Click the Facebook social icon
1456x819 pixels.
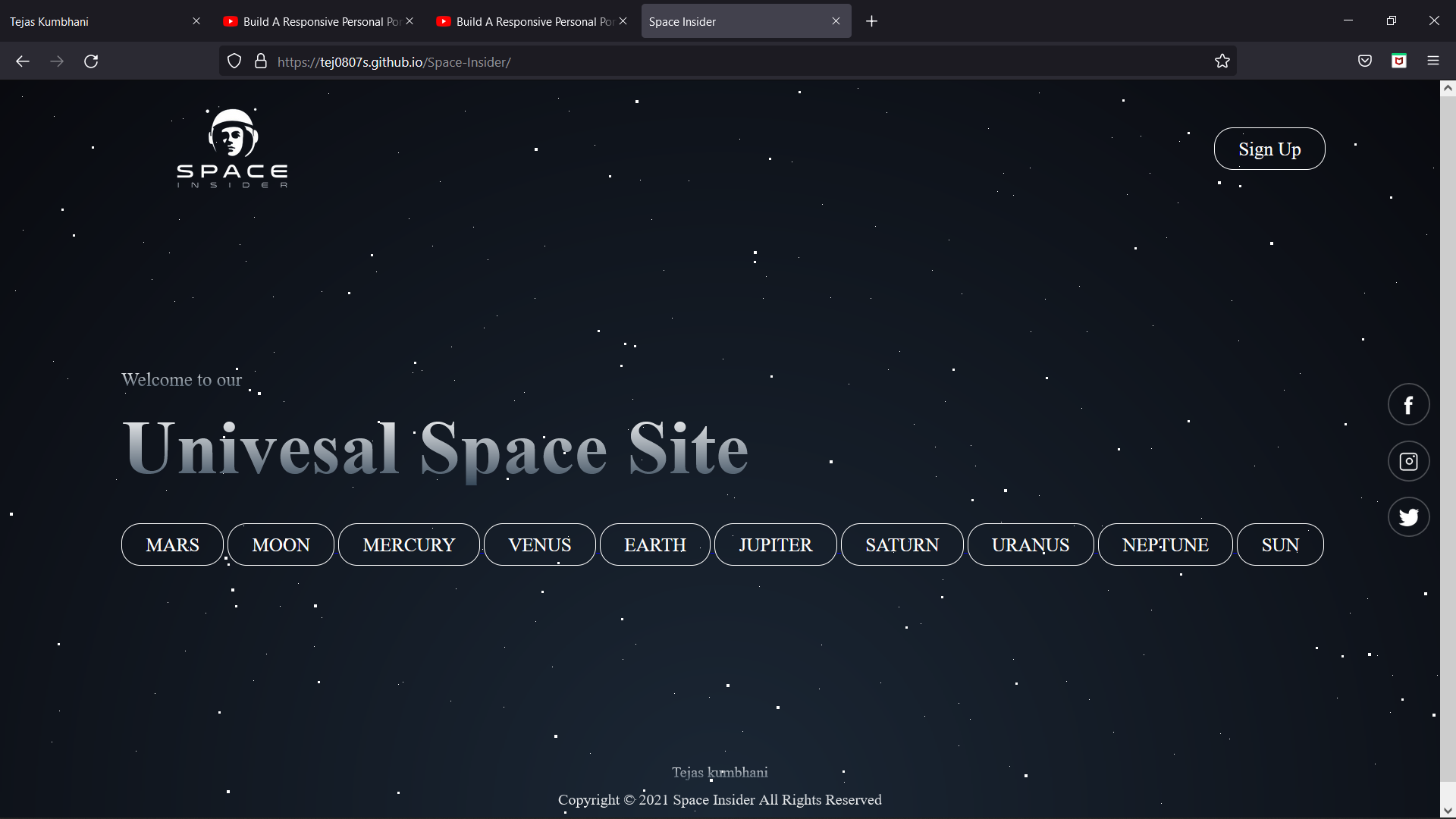point(1408,405)
